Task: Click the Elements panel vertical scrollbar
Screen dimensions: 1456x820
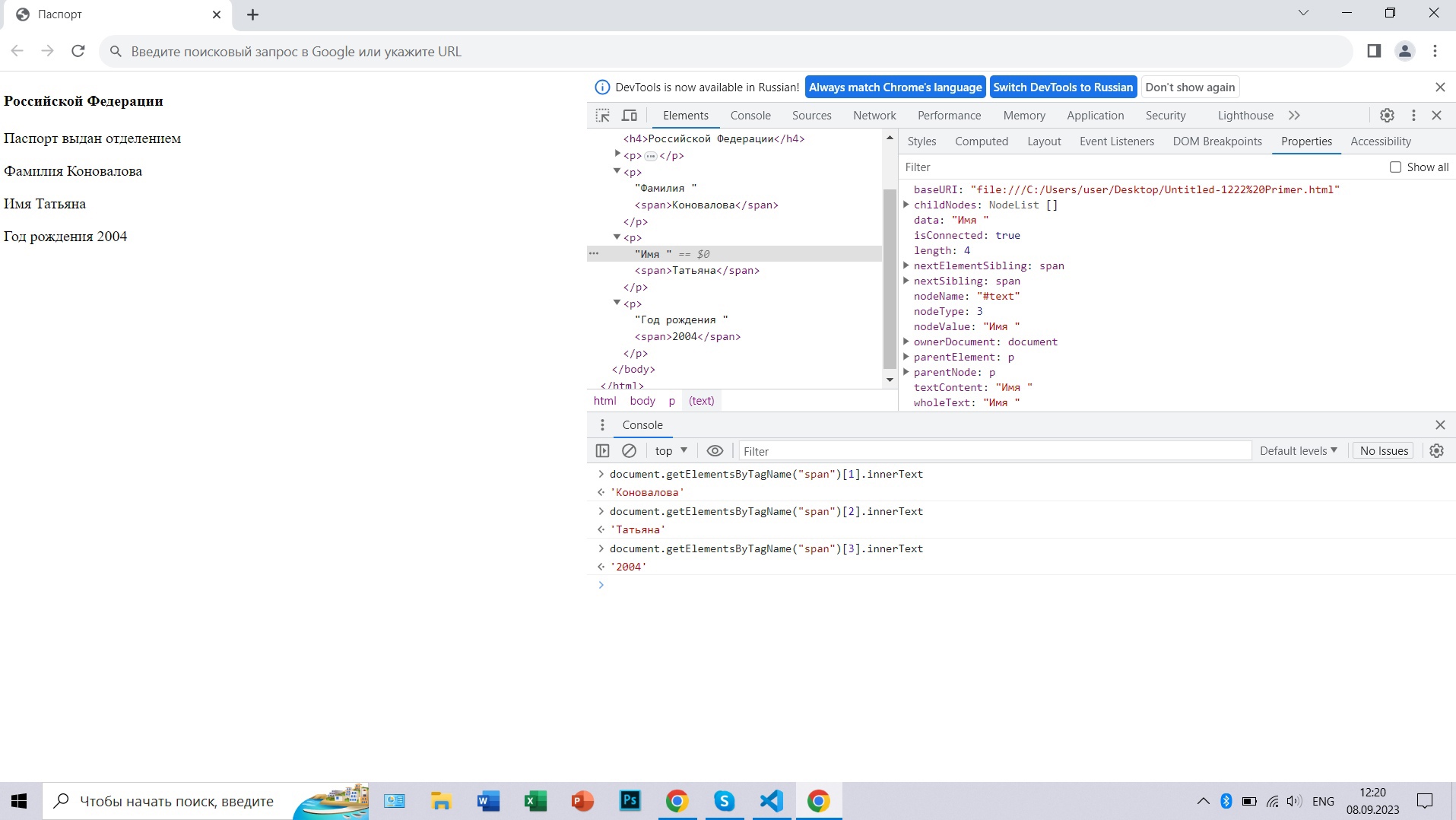Action: pos(890,278)
